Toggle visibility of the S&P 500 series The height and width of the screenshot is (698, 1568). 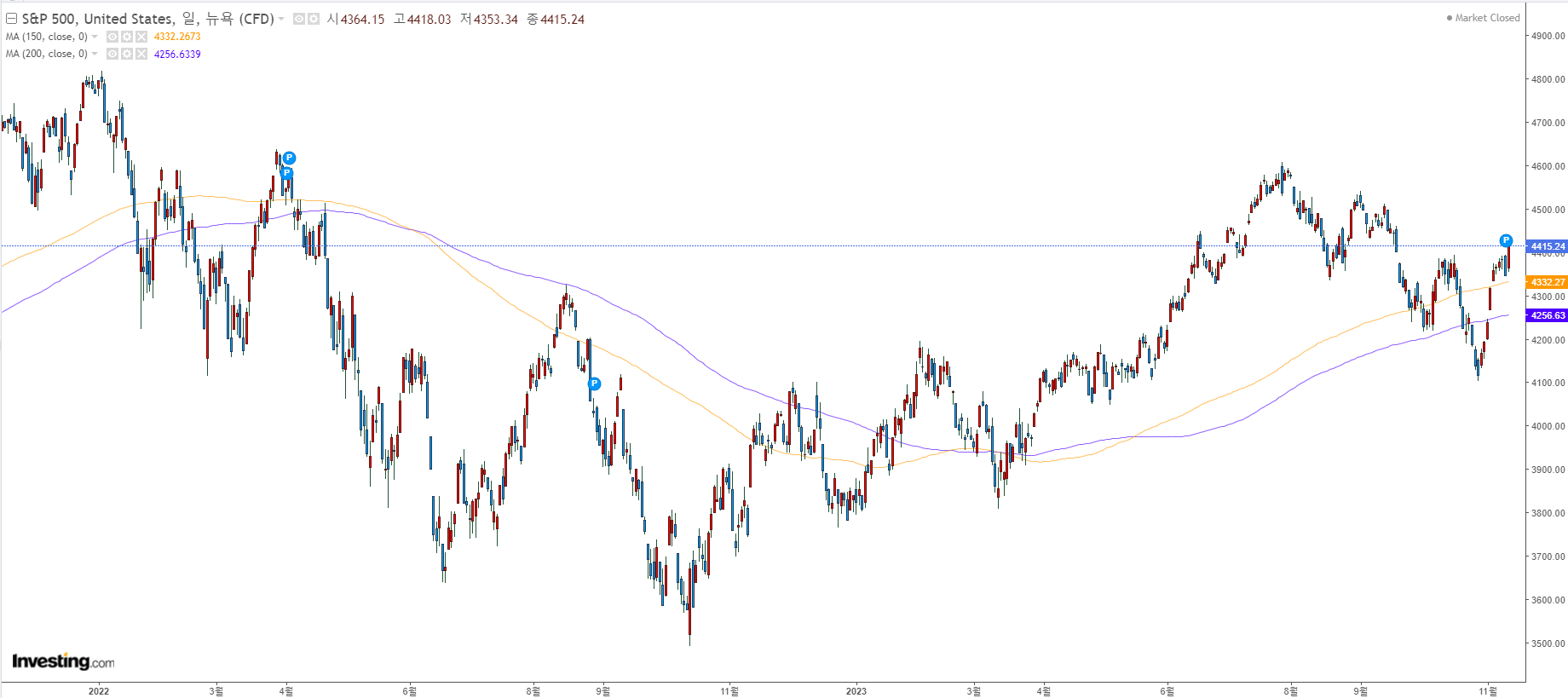point(299,19)
